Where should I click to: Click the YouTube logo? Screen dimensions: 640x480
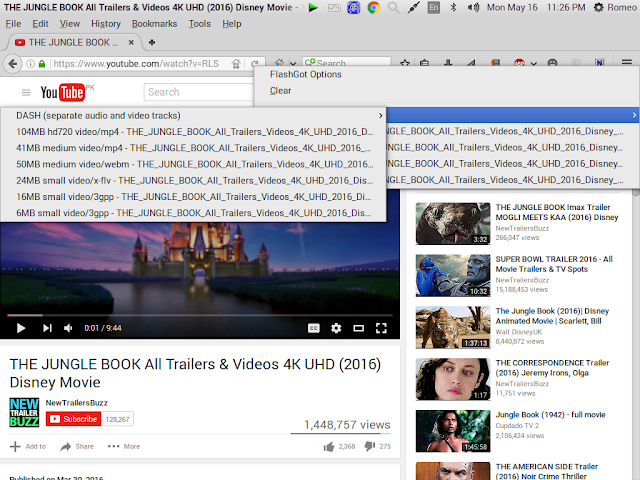point(63,92)
